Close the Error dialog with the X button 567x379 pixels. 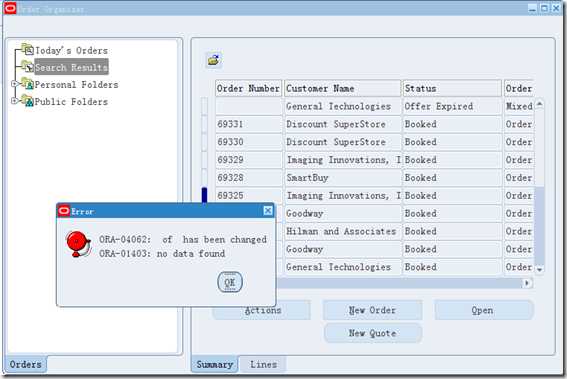point(268,210)
